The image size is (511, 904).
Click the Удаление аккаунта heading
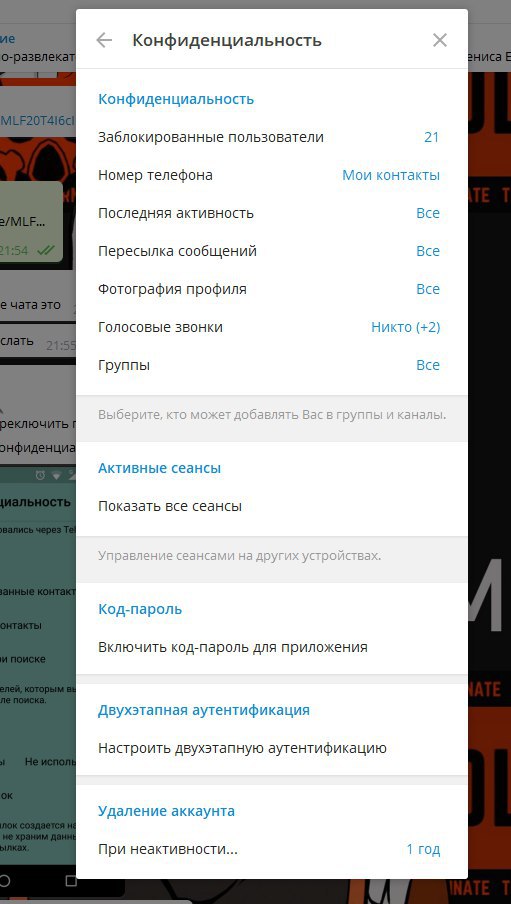[166, 811]
